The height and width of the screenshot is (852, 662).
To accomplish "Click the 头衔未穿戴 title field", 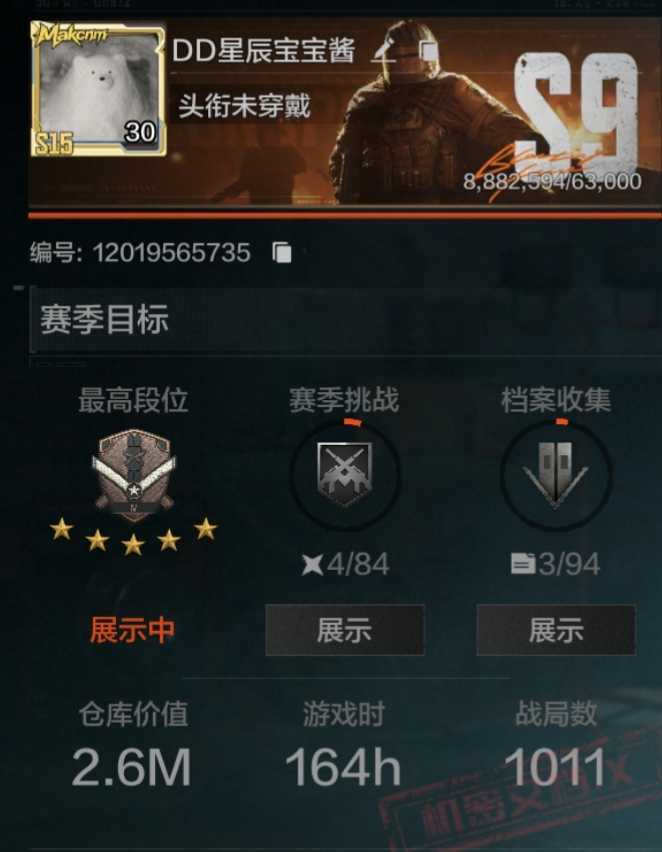I will point(245,105).
